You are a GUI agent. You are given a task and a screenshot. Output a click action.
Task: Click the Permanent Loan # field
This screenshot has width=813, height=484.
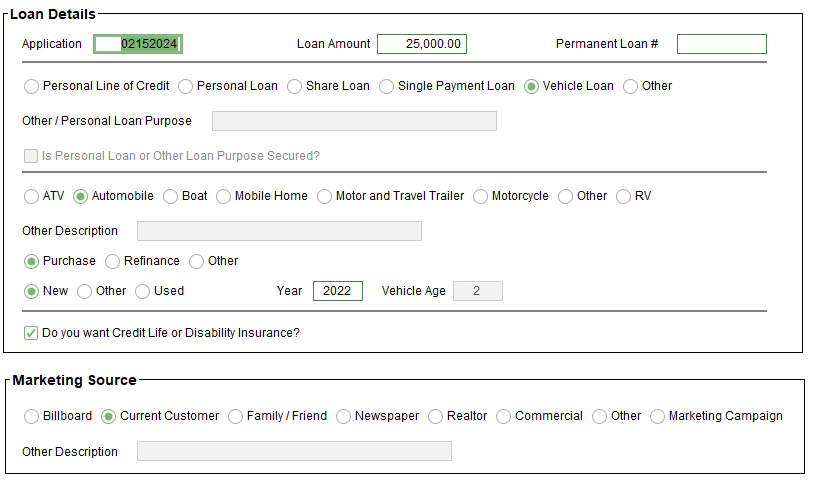tap(721, 44)
